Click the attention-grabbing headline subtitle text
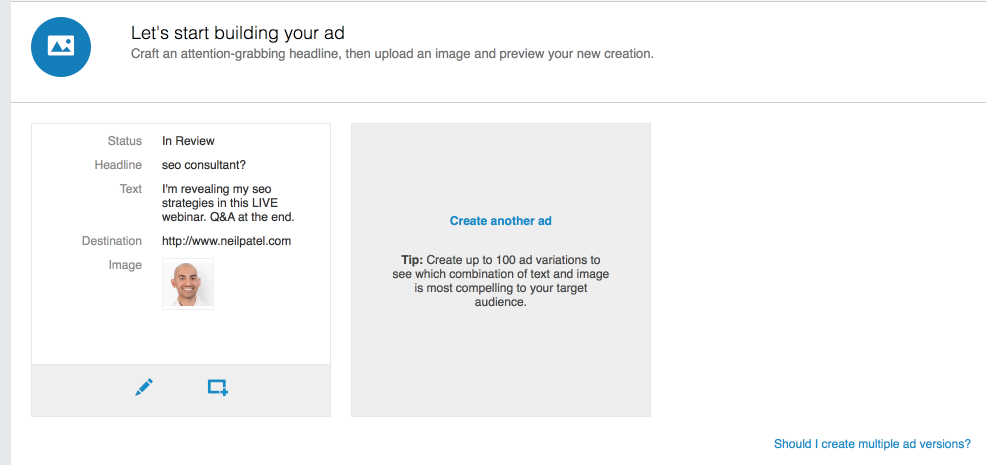Viewport: 986px width, 465px height. tap(392, 54)
